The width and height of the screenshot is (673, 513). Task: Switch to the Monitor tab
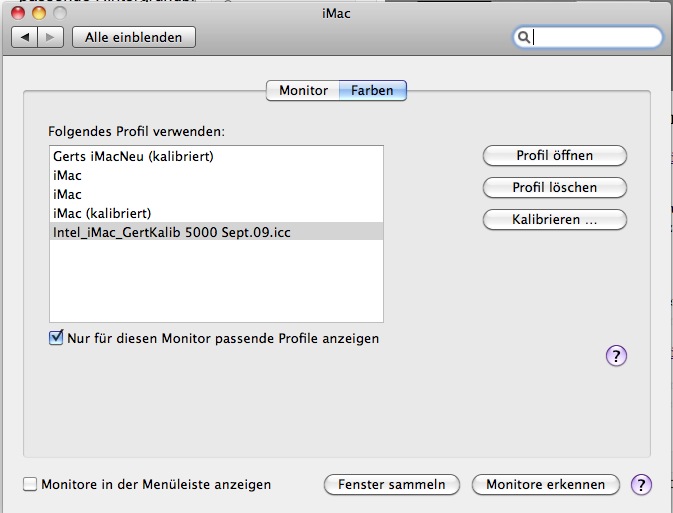pyautogui.click(x=303, y=90)
